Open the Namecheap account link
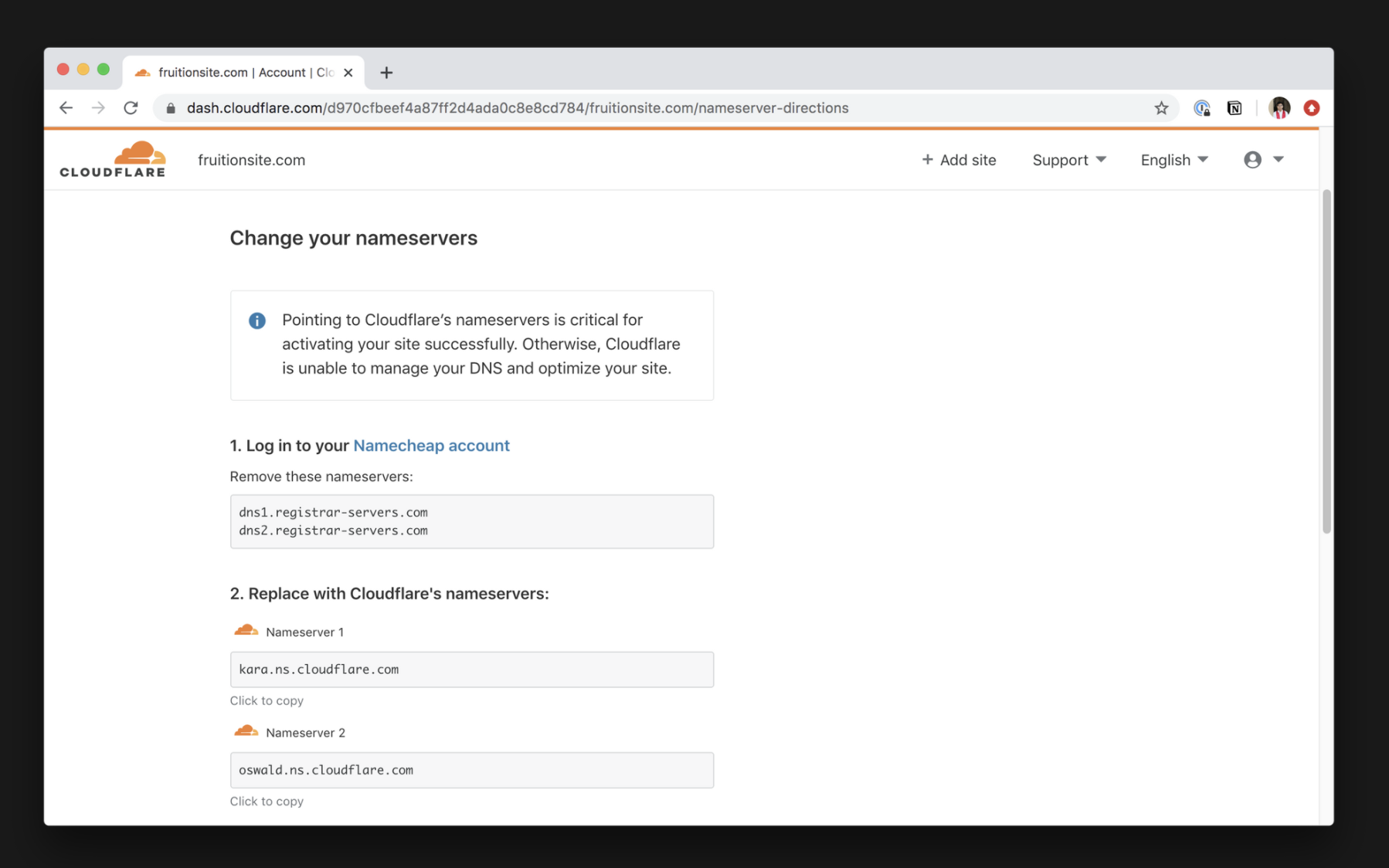The image size is (1389, 868). tap(431, 446)
